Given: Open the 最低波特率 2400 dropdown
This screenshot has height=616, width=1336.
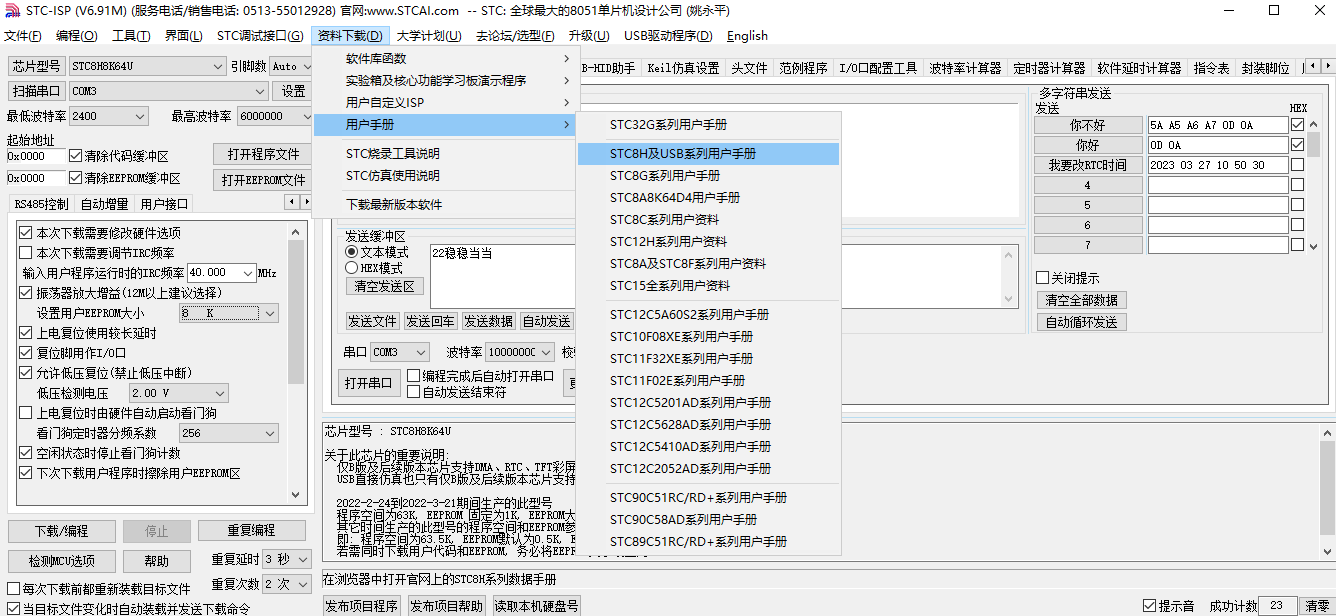Looking at the screenshot, I should point(109,116).
